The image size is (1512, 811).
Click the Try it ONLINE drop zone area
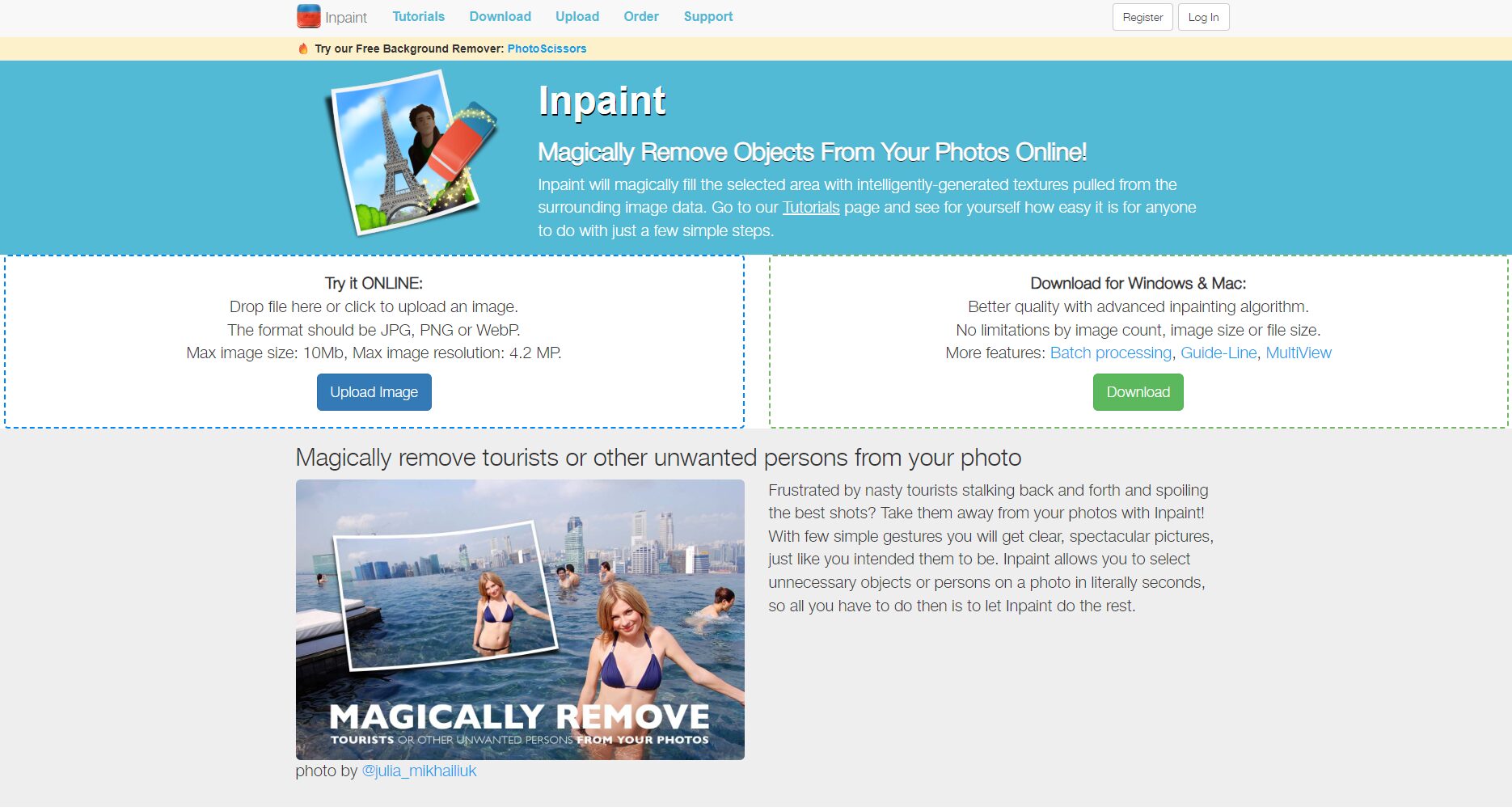374,341
